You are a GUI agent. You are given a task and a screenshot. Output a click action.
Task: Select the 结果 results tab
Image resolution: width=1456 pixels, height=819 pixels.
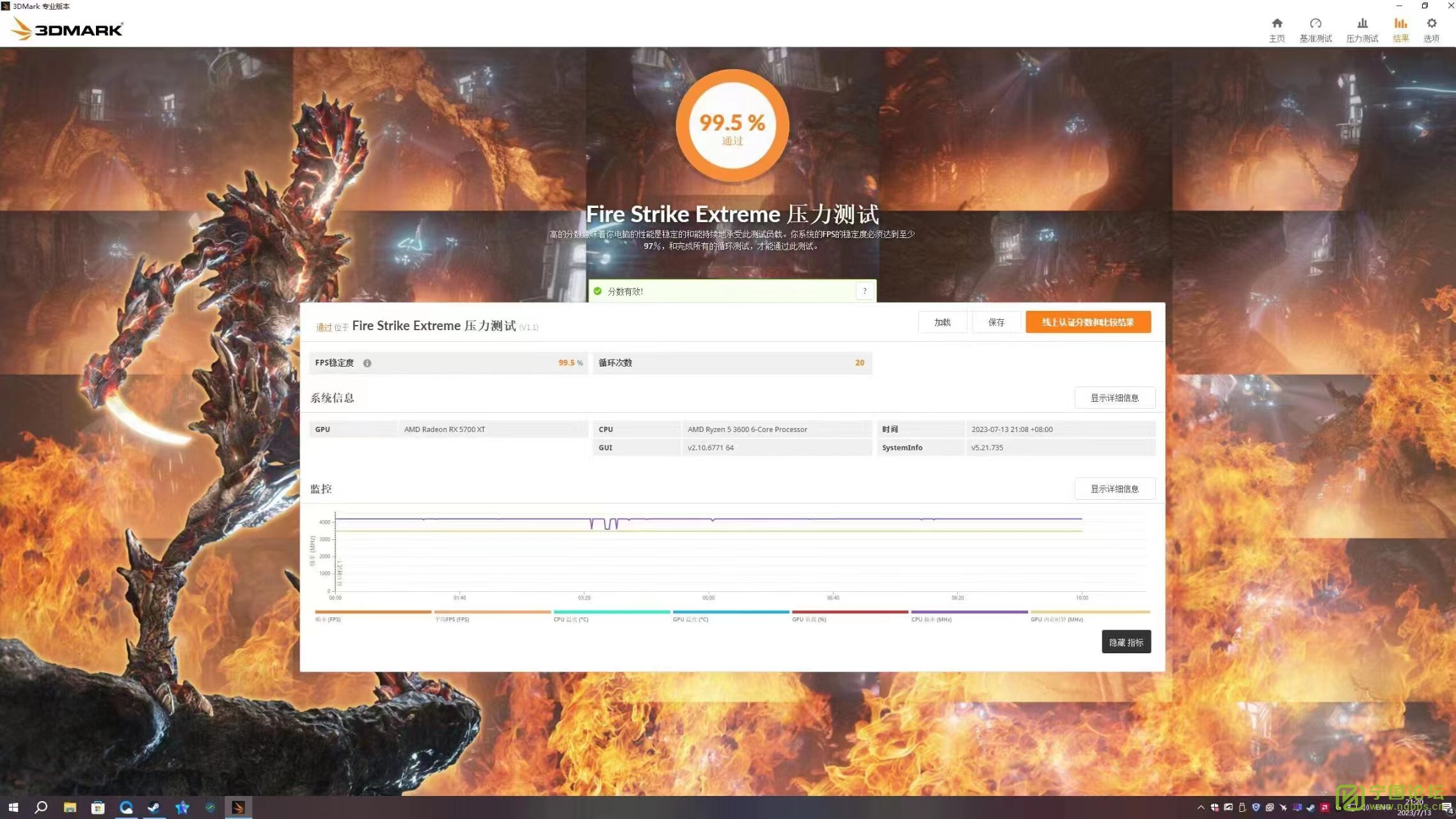tap(1400, 30)
